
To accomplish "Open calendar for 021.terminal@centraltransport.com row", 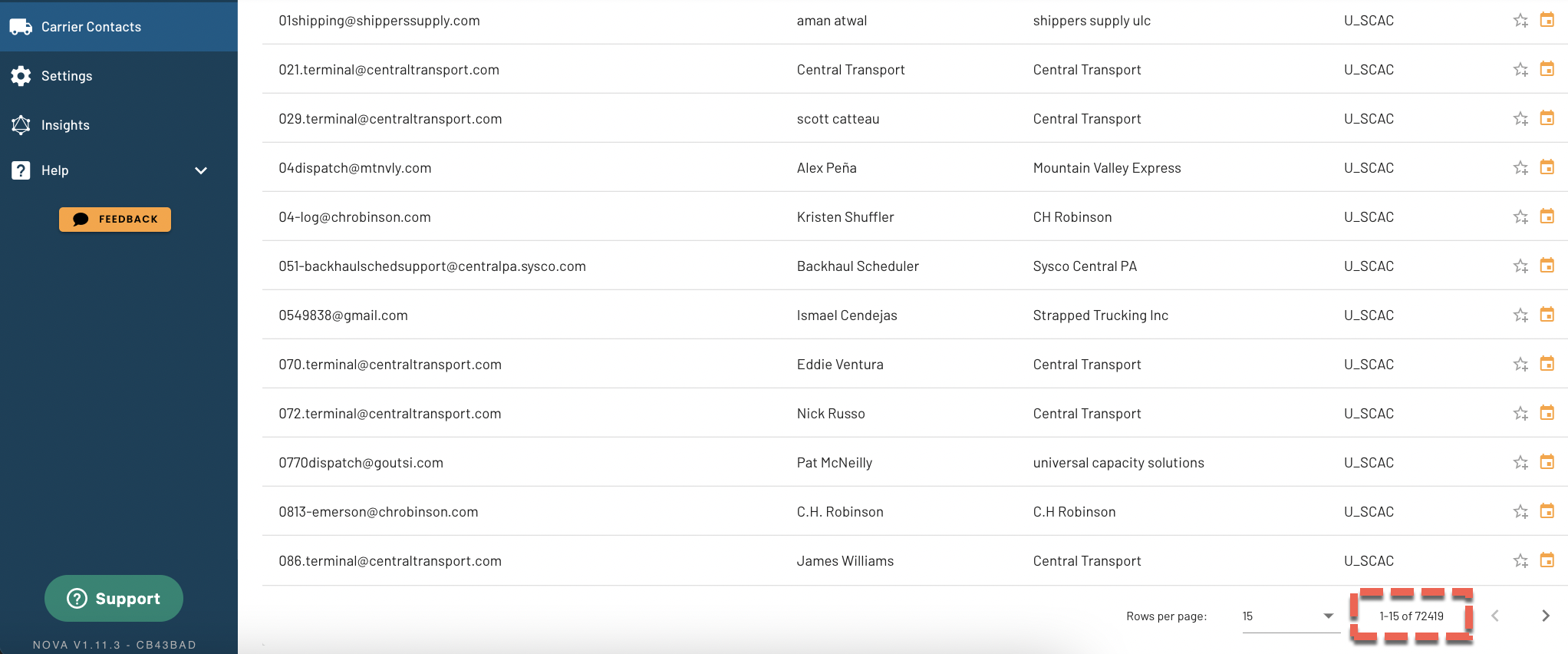I will tap(1547, 69).
